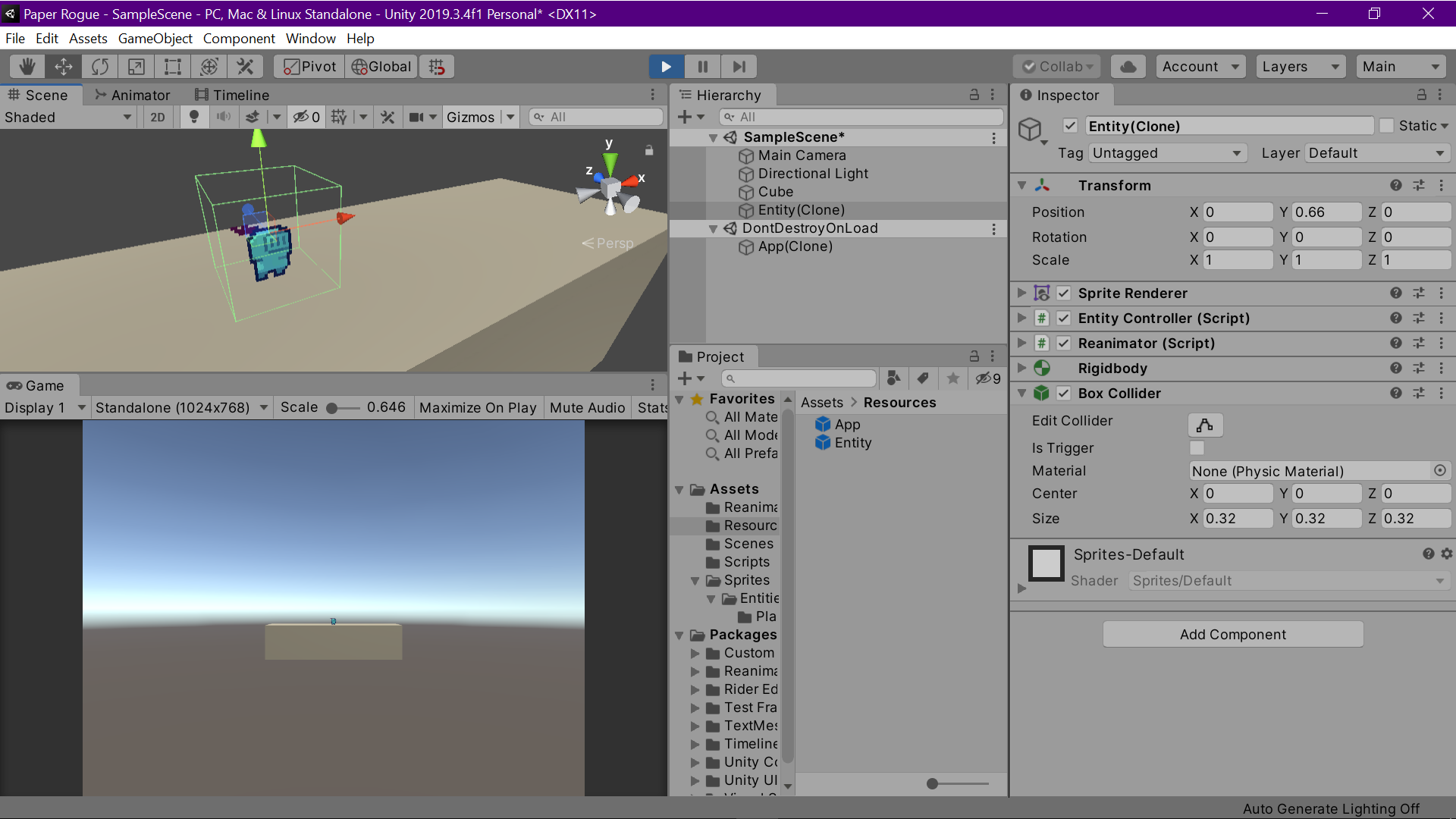Screen dimensions: 1456x819
Task: Open the Layers dropdown
Action: click(1300, 67)
